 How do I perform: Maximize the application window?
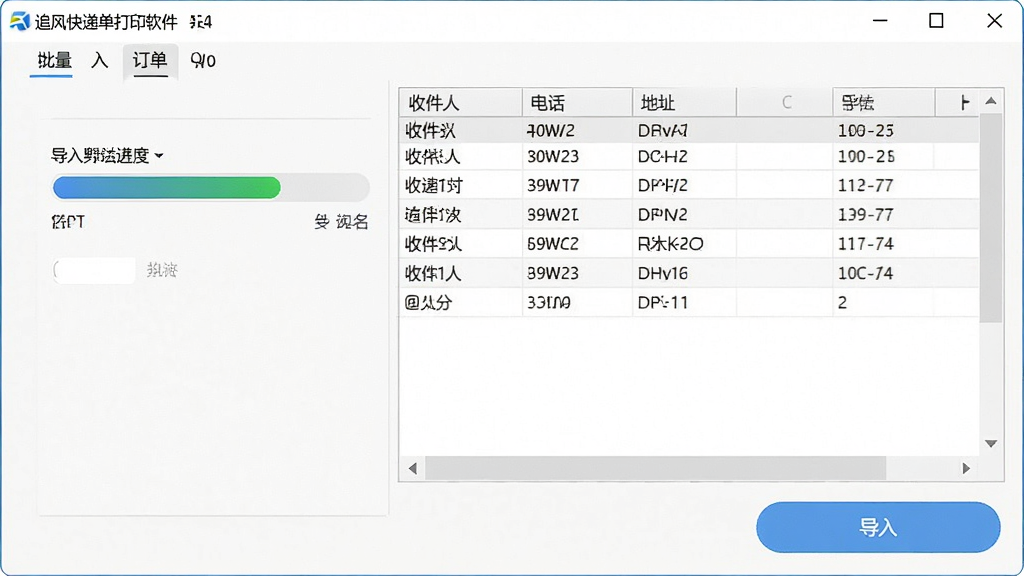click(x=936, y=21)
